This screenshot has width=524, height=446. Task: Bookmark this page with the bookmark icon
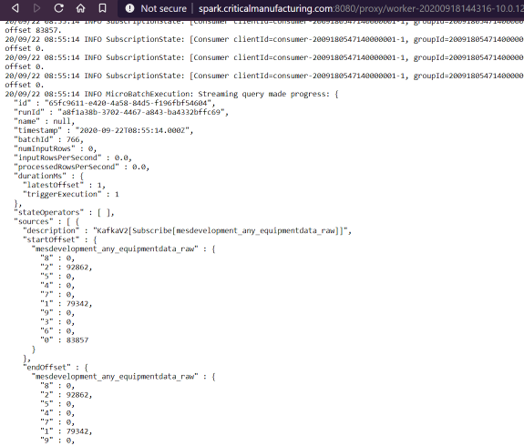(x=103, y=8)
